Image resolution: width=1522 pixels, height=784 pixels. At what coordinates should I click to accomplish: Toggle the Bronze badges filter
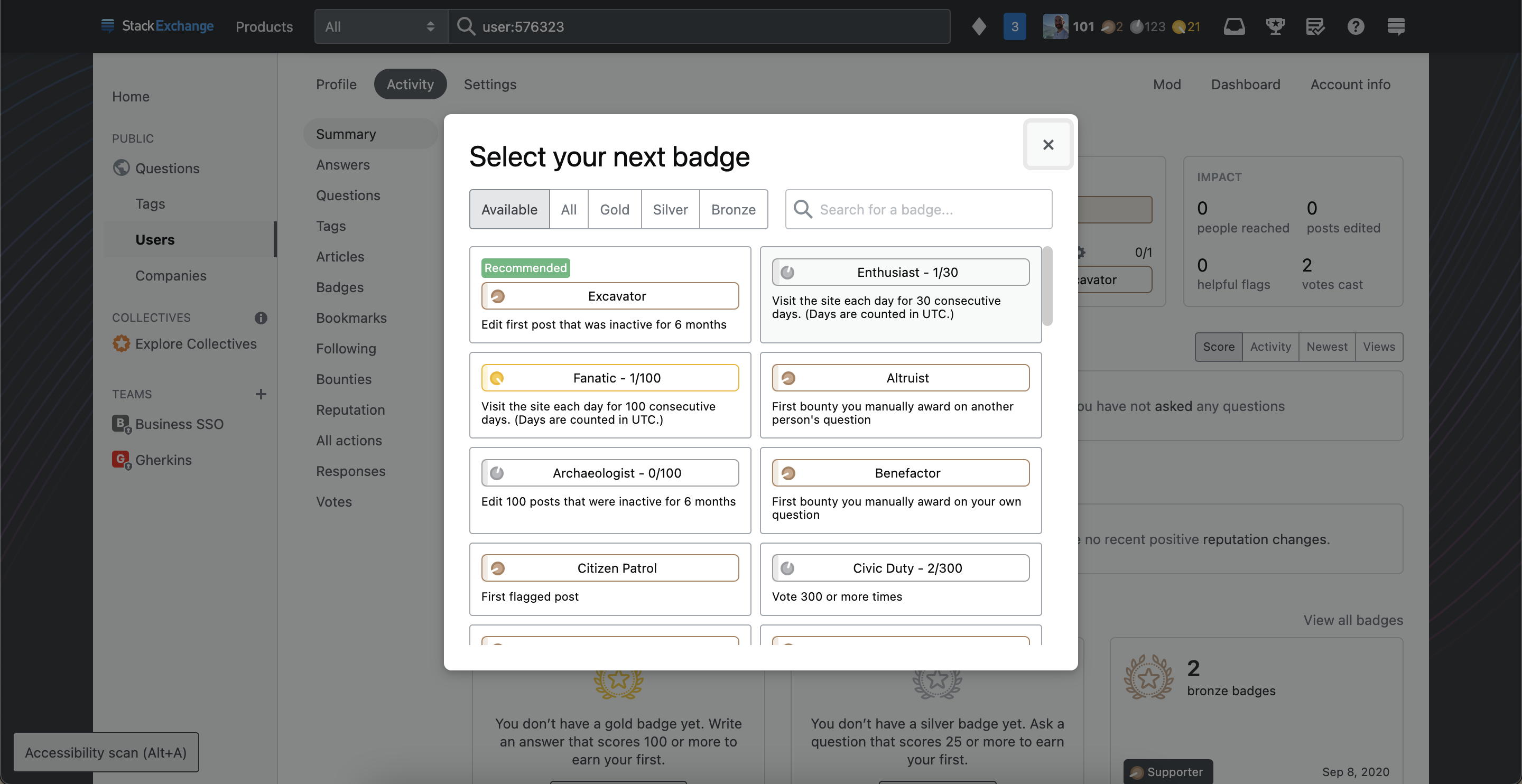pos(732,208)
